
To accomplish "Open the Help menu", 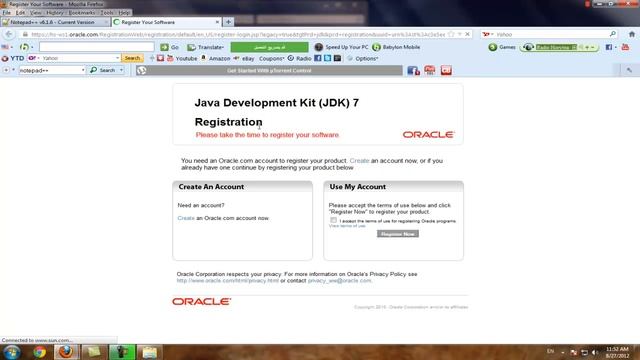I will [124, 13].
